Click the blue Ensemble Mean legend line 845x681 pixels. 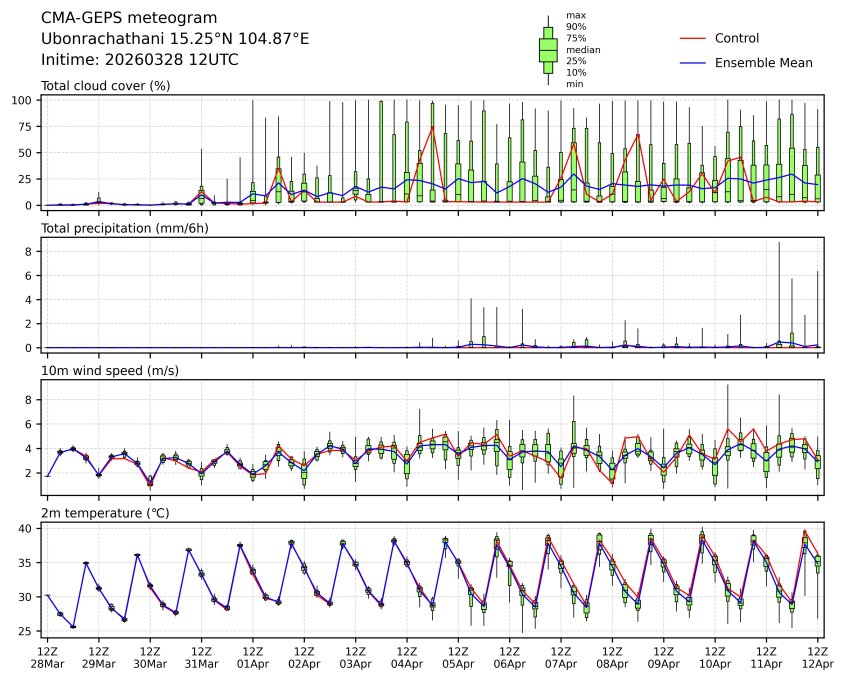pyautogui.click(x=693, y=63)
